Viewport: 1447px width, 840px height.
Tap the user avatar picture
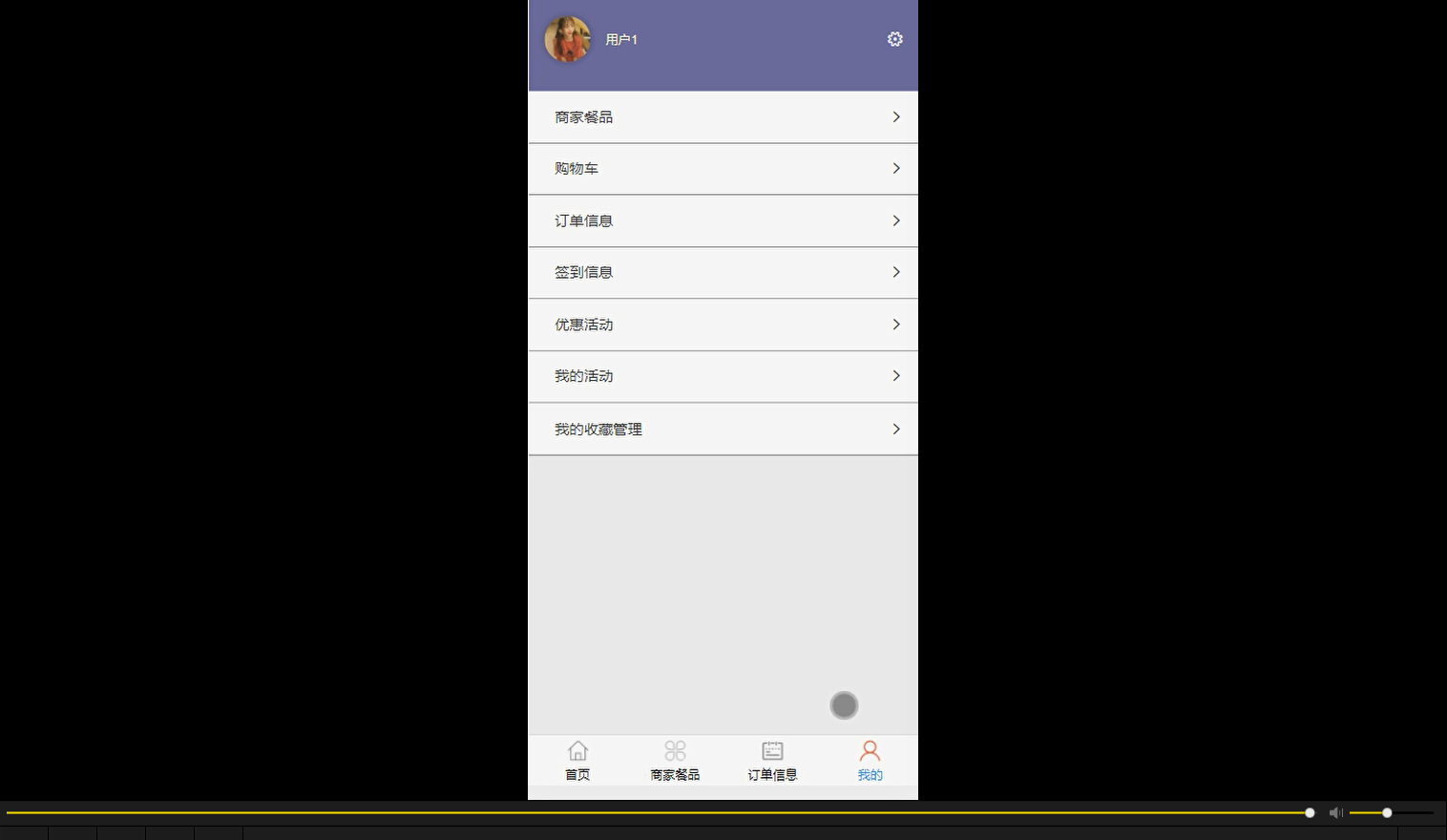click(567, 39)
